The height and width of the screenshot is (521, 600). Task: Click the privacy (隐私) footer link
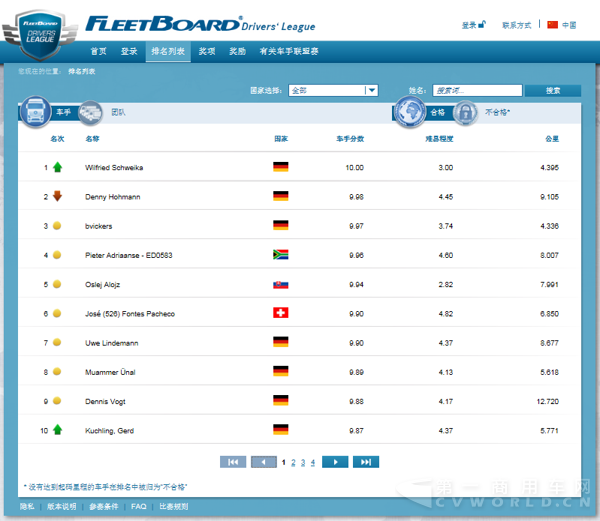pyautogui.click(x=27, y=506)
